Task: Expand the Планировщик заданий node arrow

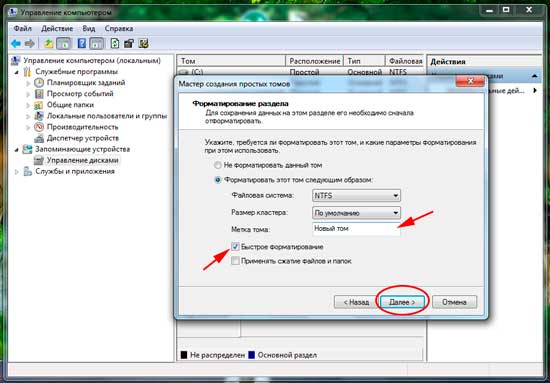Action: [28, 83]
